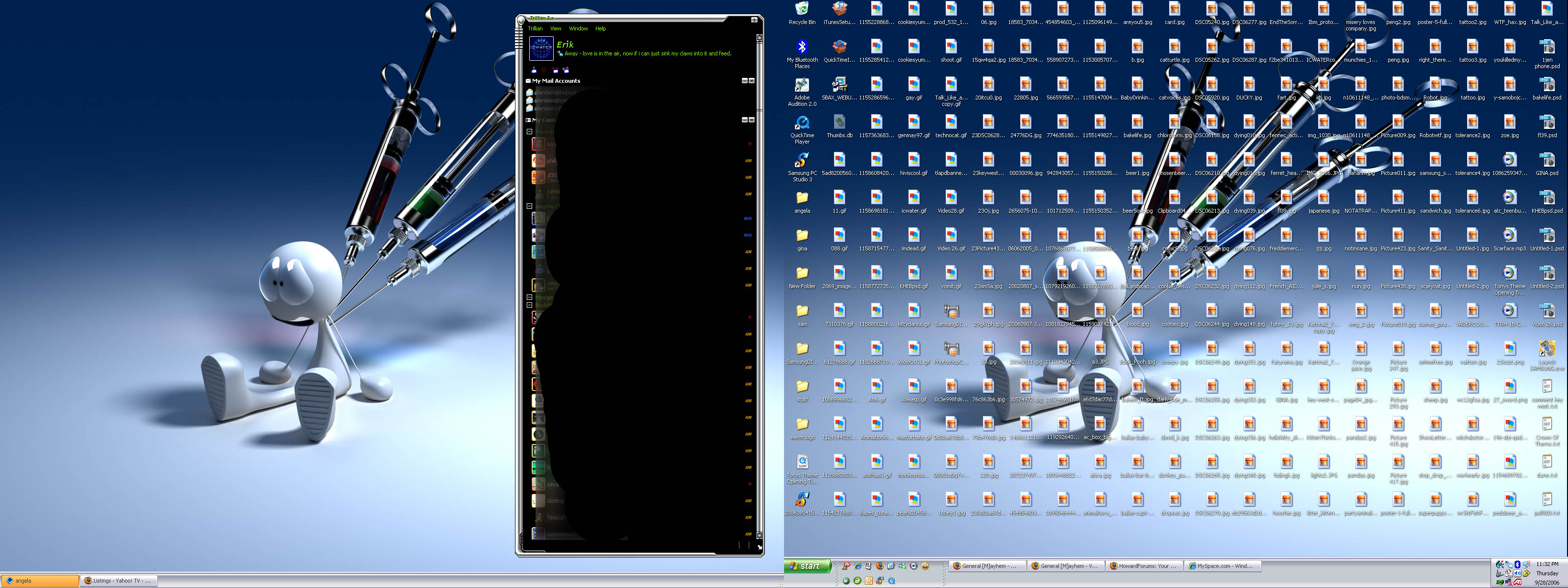Switch to MySpace.com taskbar window

(x=1222, y=566)
